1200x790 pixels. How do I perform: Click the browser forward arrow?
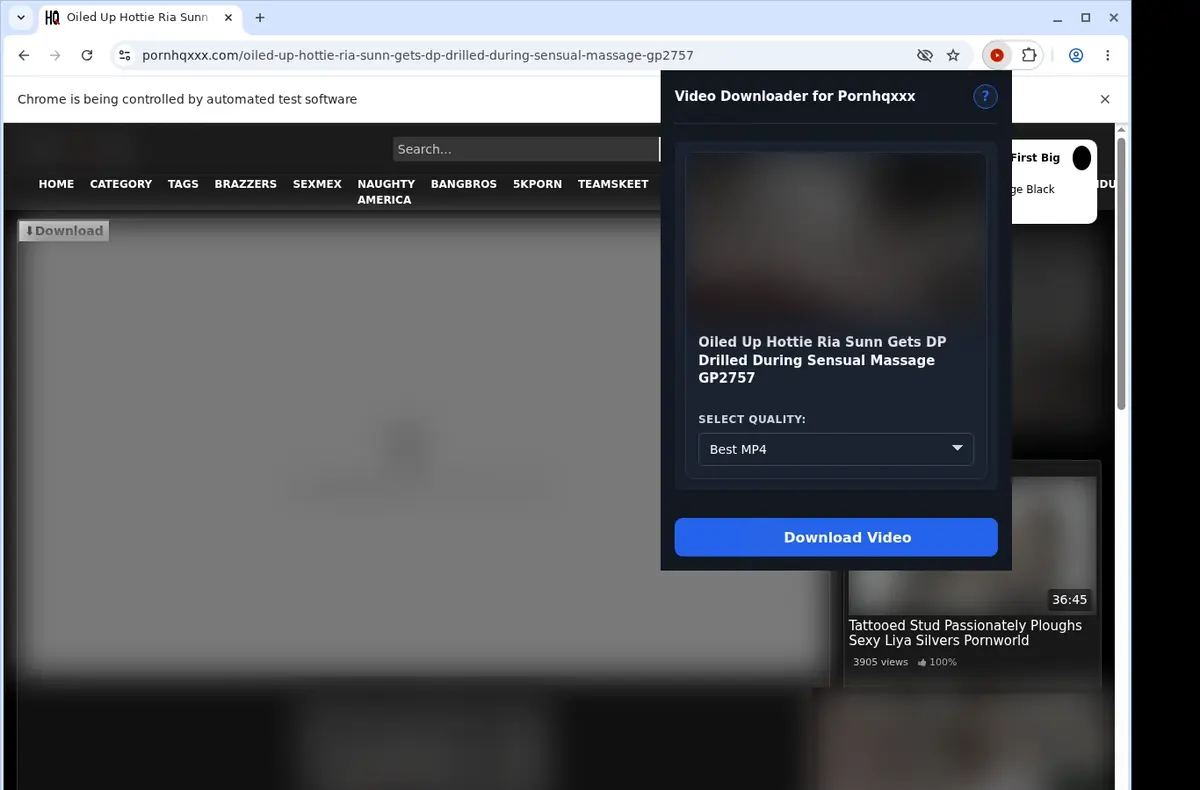[x=55, y=56]
